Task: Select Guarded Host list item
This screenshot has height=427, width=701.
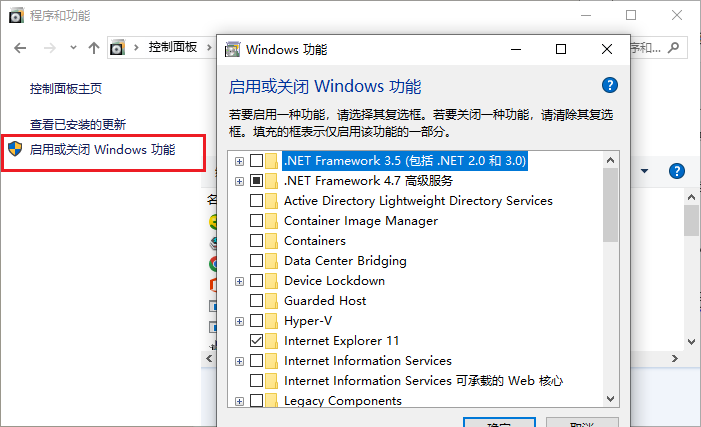Action: [x=325, y=300]
